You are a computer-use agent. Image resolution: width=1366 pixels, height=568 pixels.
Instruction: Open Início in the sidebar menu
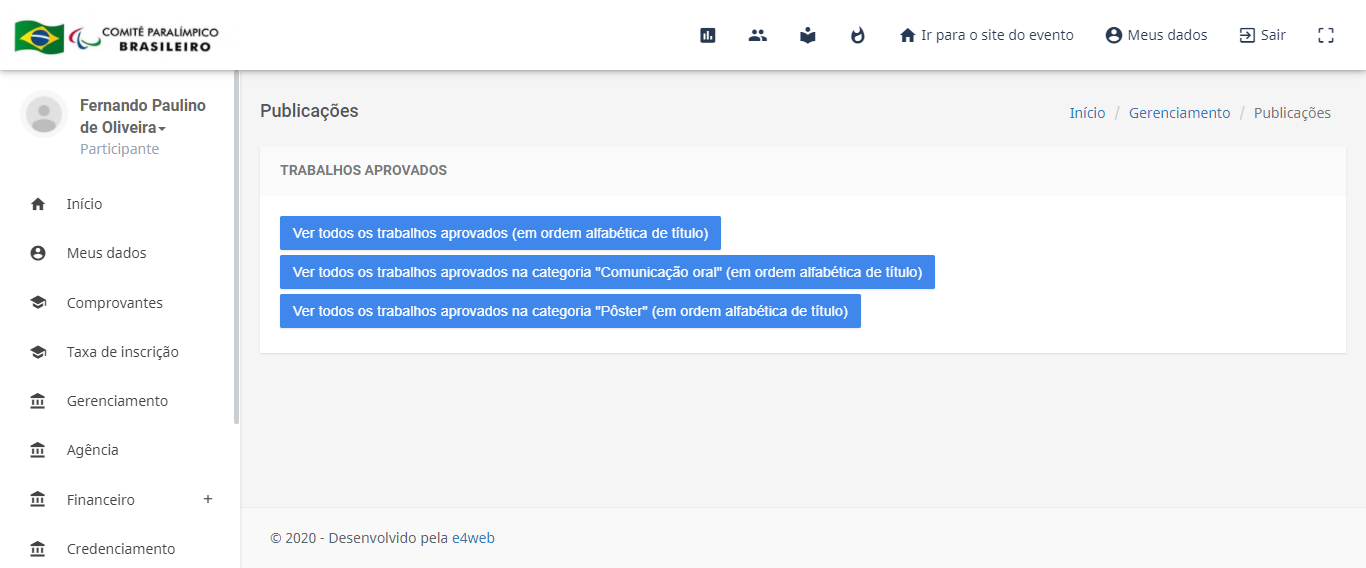(84, 204)
